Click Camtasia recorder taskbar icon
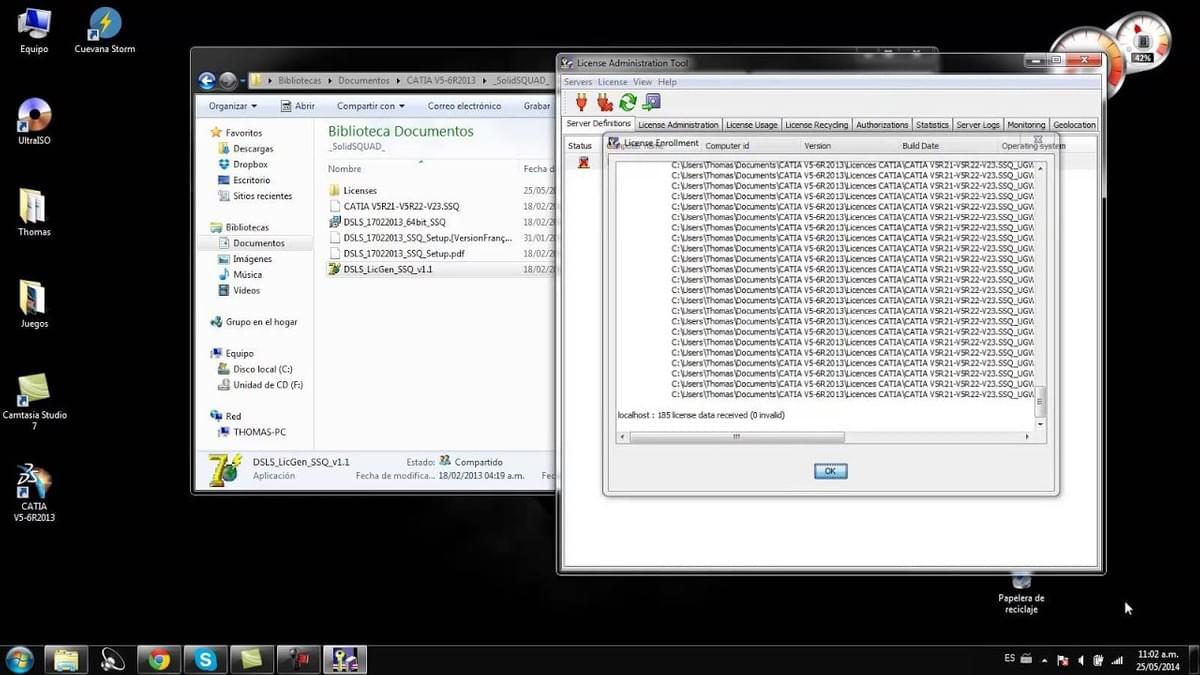This screenshot has height=675, width=1200. 298,659
